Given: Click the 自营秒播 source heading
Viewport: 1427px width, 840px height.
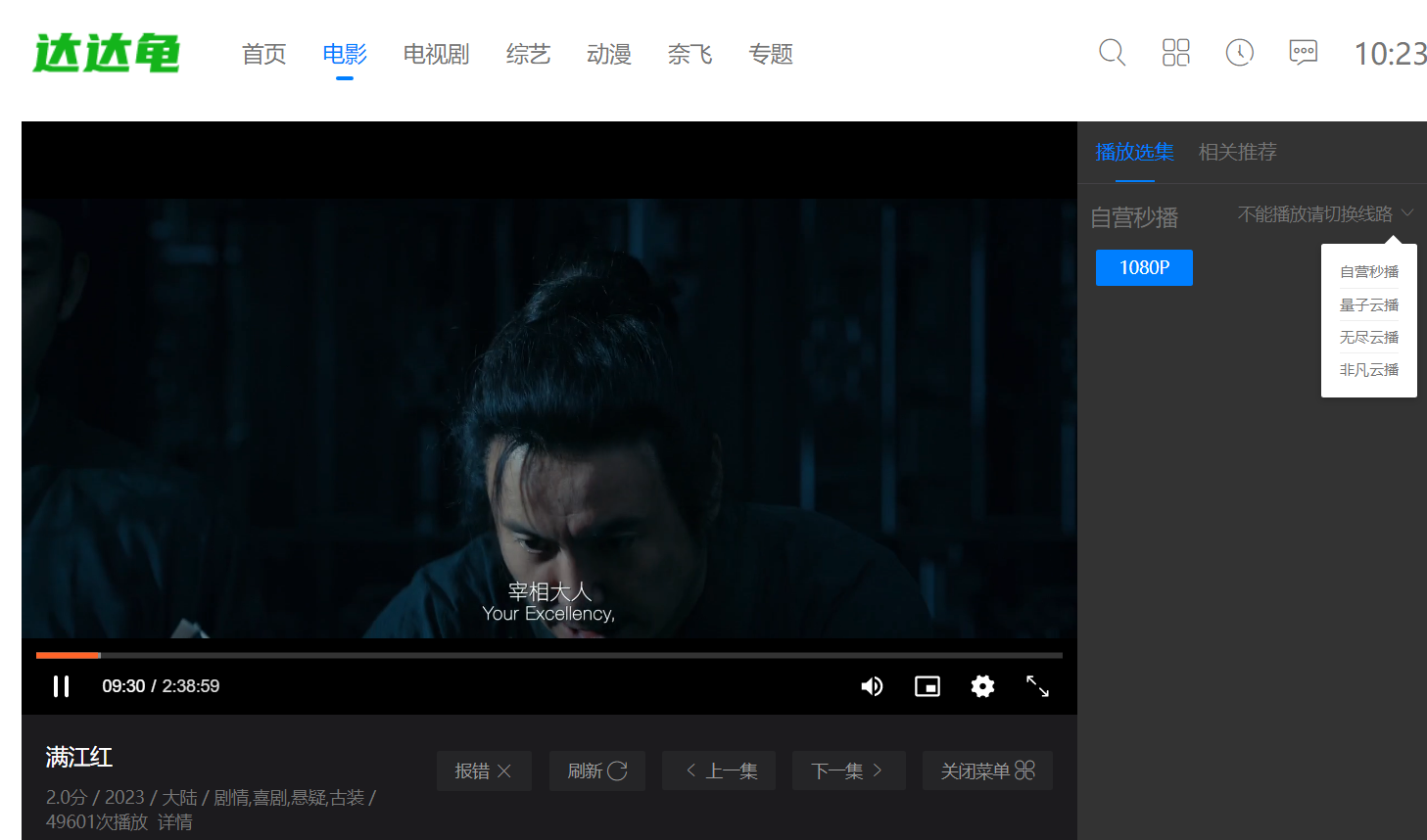Looking at the screenshot, I should tap(1134, 217).
